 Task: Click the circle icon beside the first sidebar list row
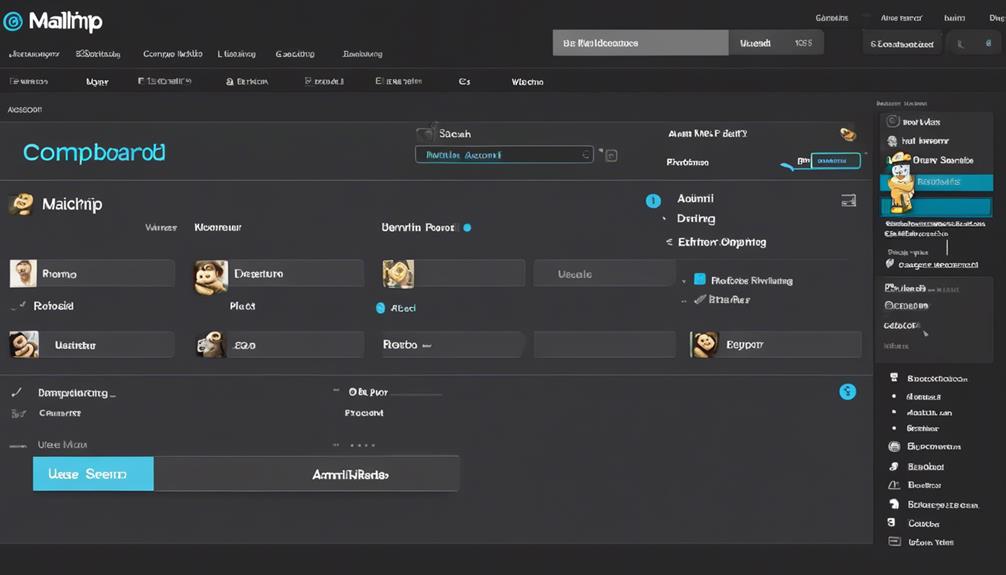(892, 121)
